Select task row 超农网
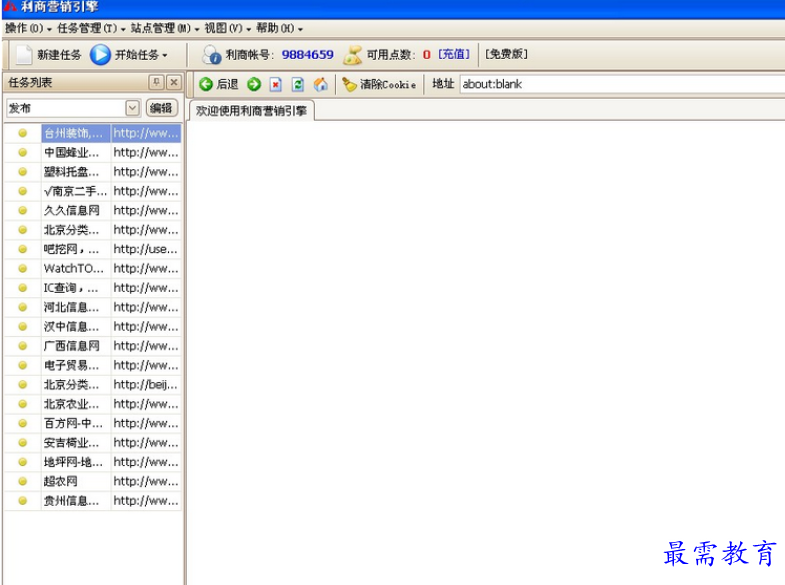785x585 pixels. tap(93, 481)
